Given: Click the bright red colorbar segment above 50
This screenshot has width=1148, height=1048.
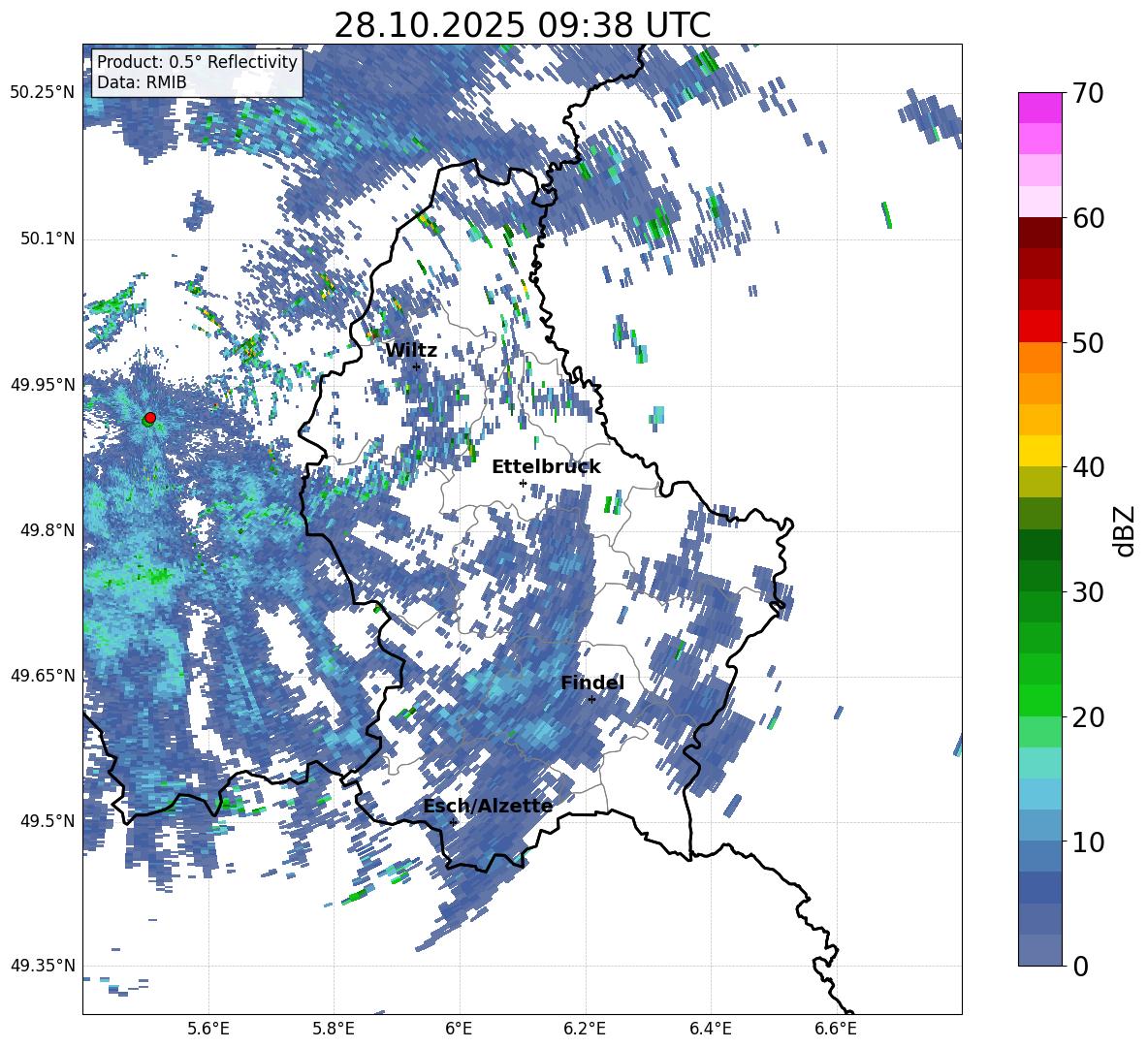Looking at the screenshot, I should click(1039, 327).
